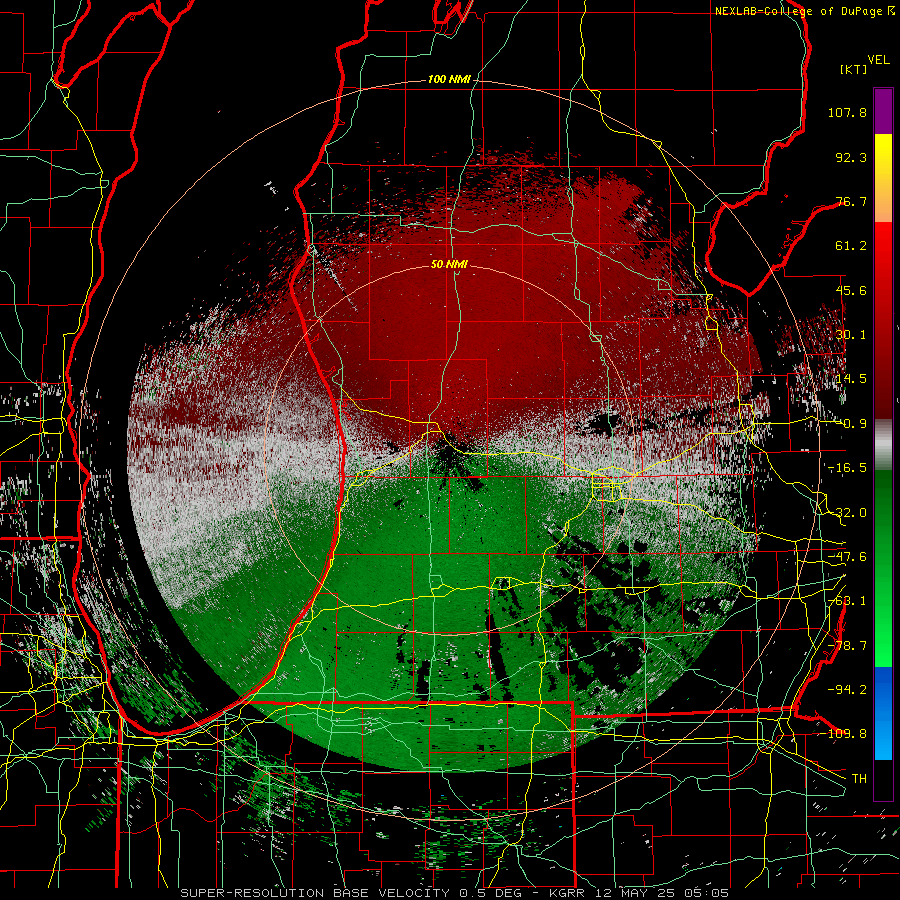
Task: Pick the yellow-orange segment of the color bar
Action: click(x=883, y=178)
